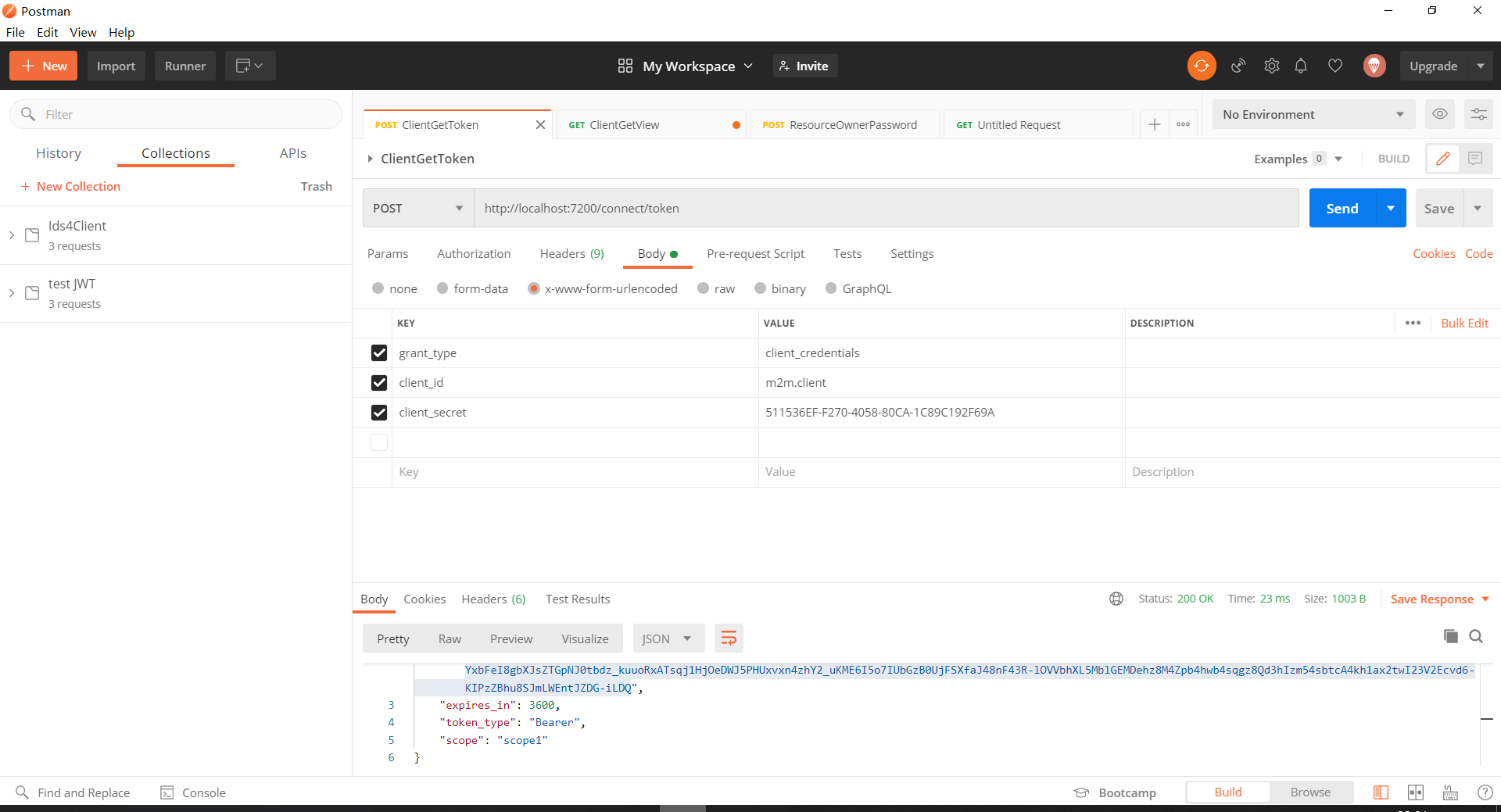Open the body table options ellipsis
The height and width of the screenshot is (812, 1501).
1413,323
